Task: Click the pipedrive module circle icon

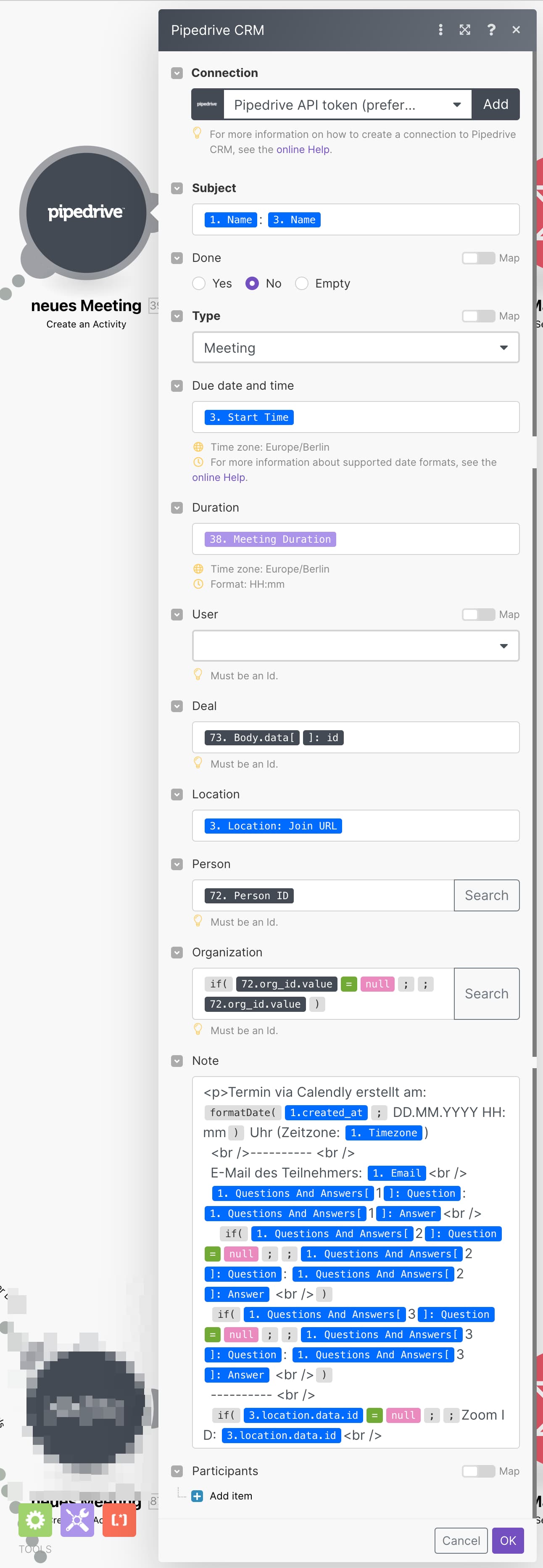Action: coord(86,212)
